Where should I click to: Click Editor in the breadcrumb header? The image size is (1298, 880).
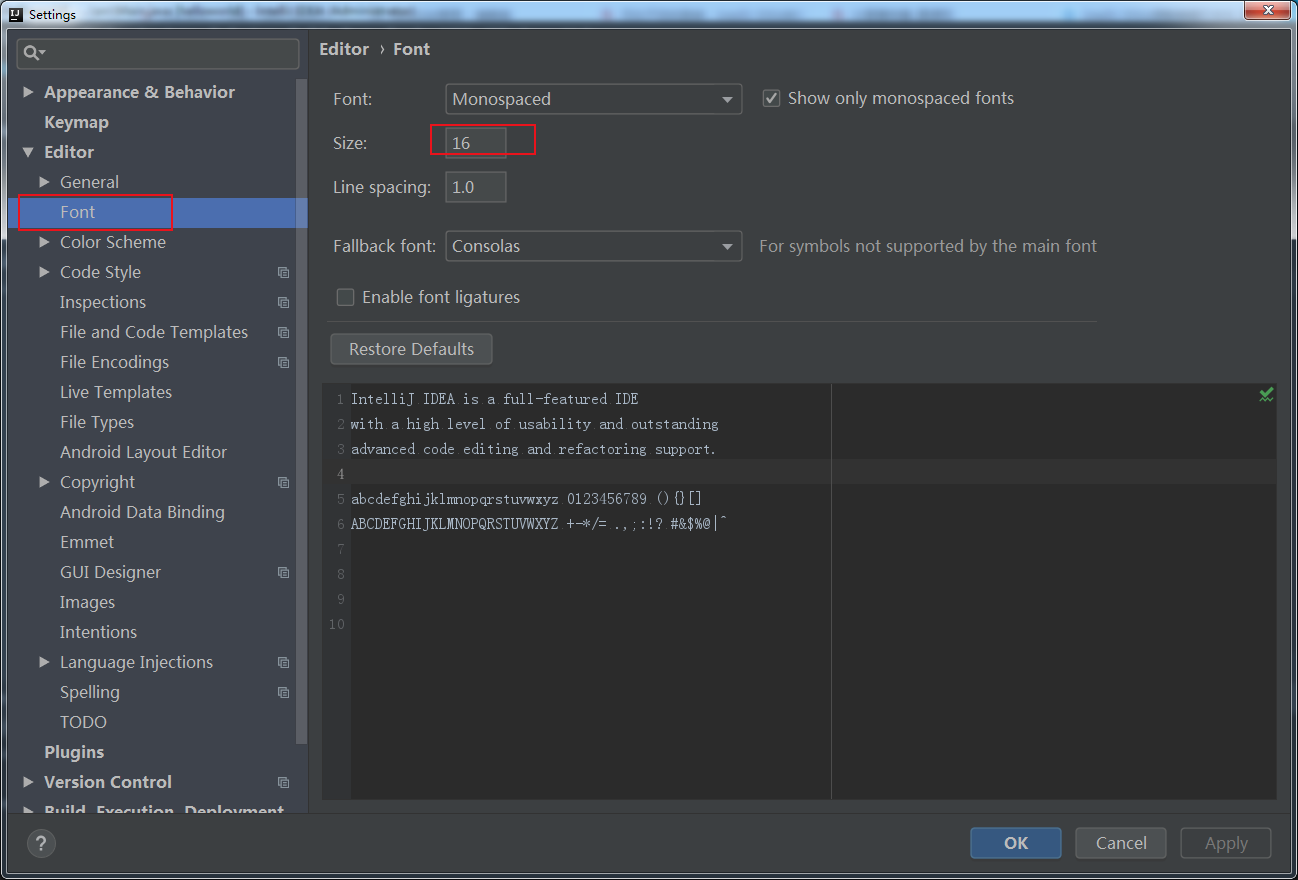pyautogui.click(x=344, y=49)
